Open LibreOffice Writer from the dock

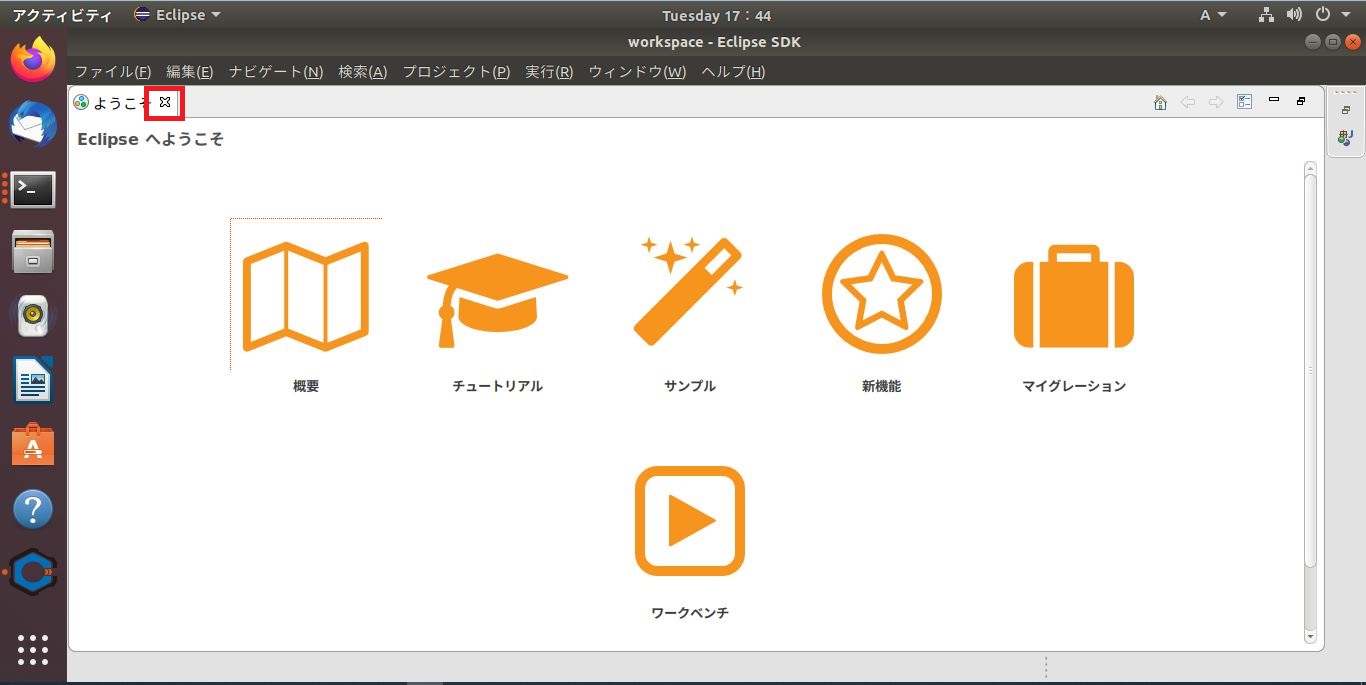pos(33,380)
